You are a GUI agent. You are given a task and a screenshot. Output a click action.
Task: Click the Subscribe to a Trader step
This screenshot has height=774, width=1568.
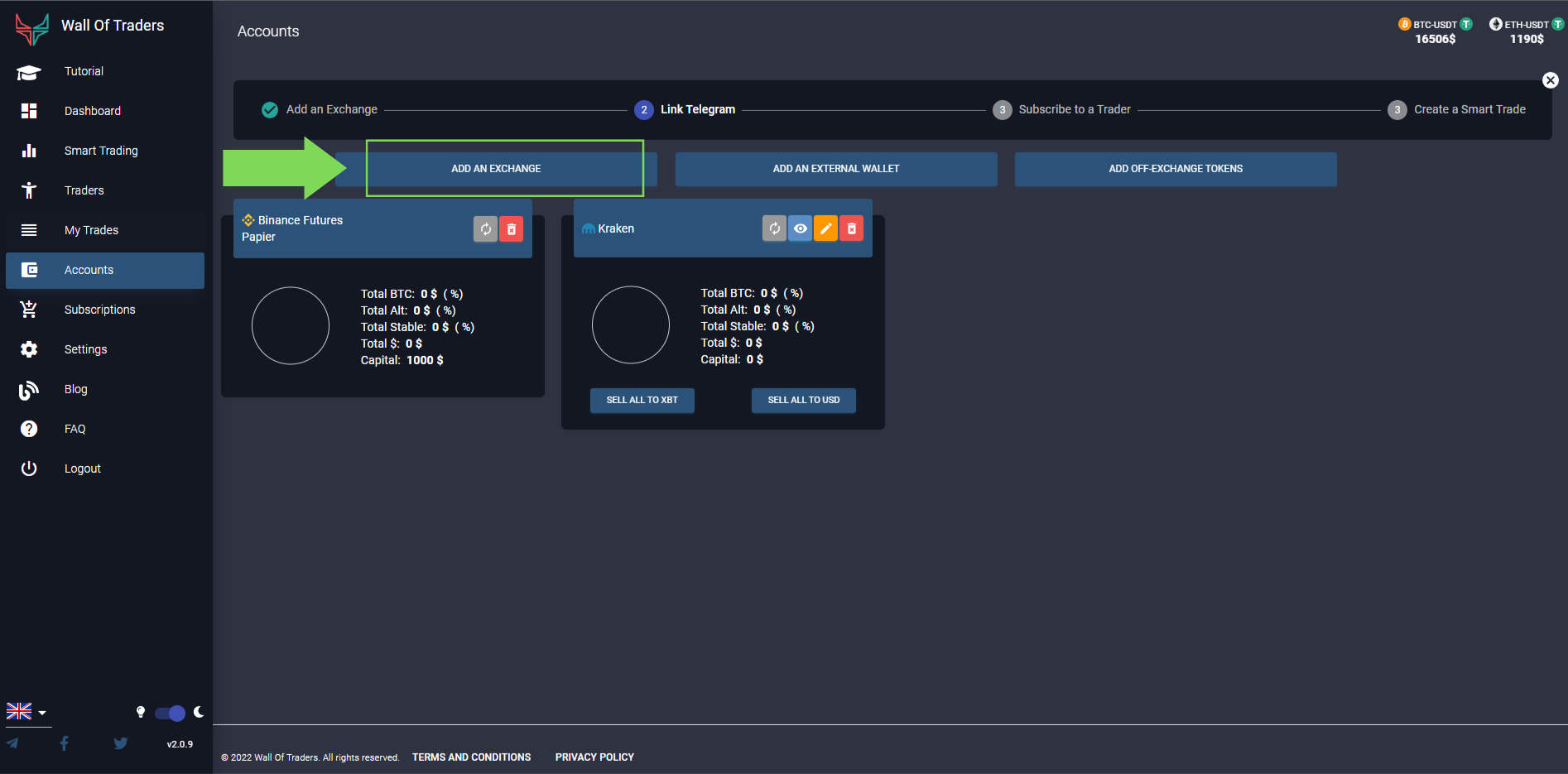pos(1062,109)
